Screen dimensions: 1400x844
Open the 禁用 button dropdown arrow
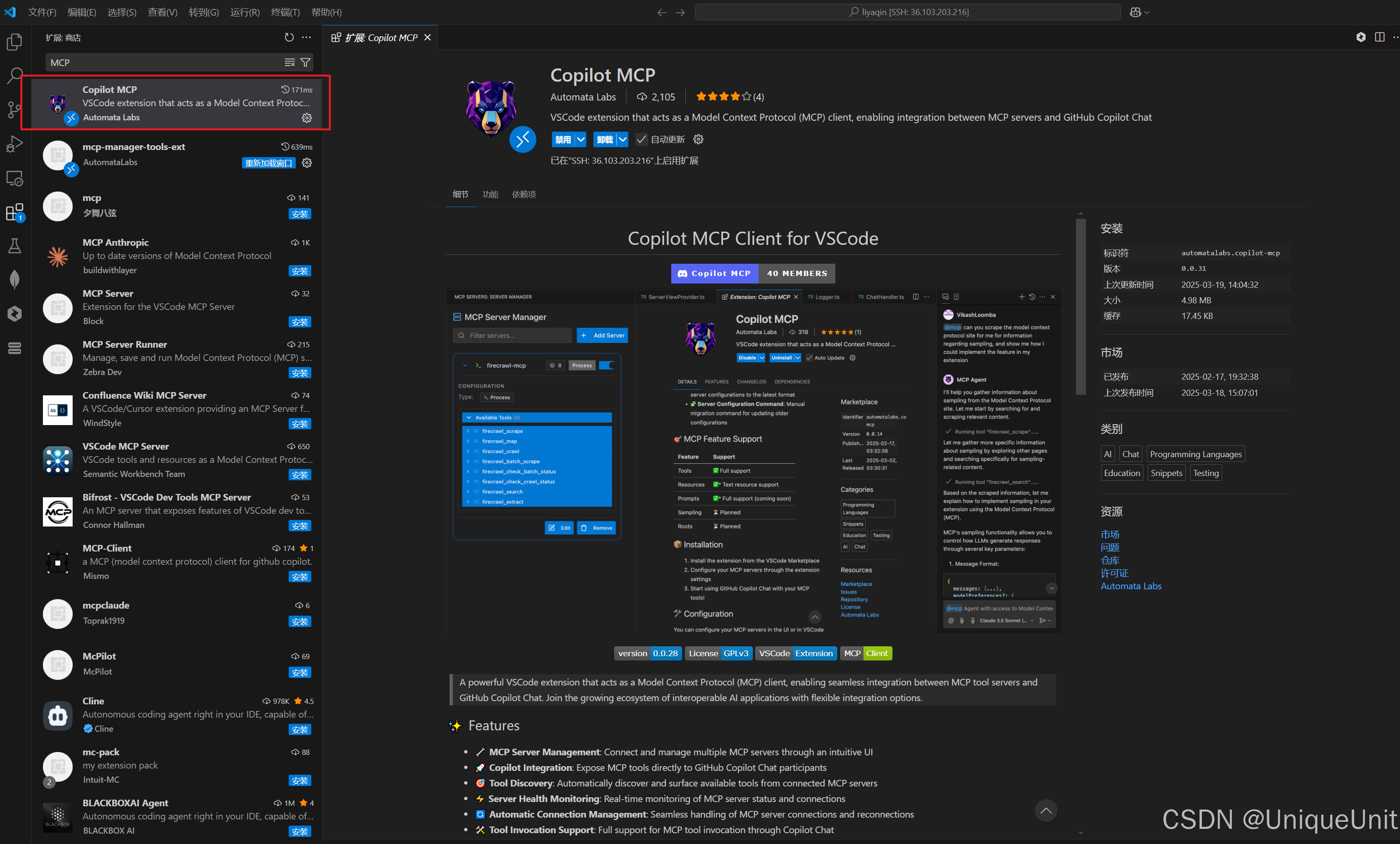coord(580,139)
